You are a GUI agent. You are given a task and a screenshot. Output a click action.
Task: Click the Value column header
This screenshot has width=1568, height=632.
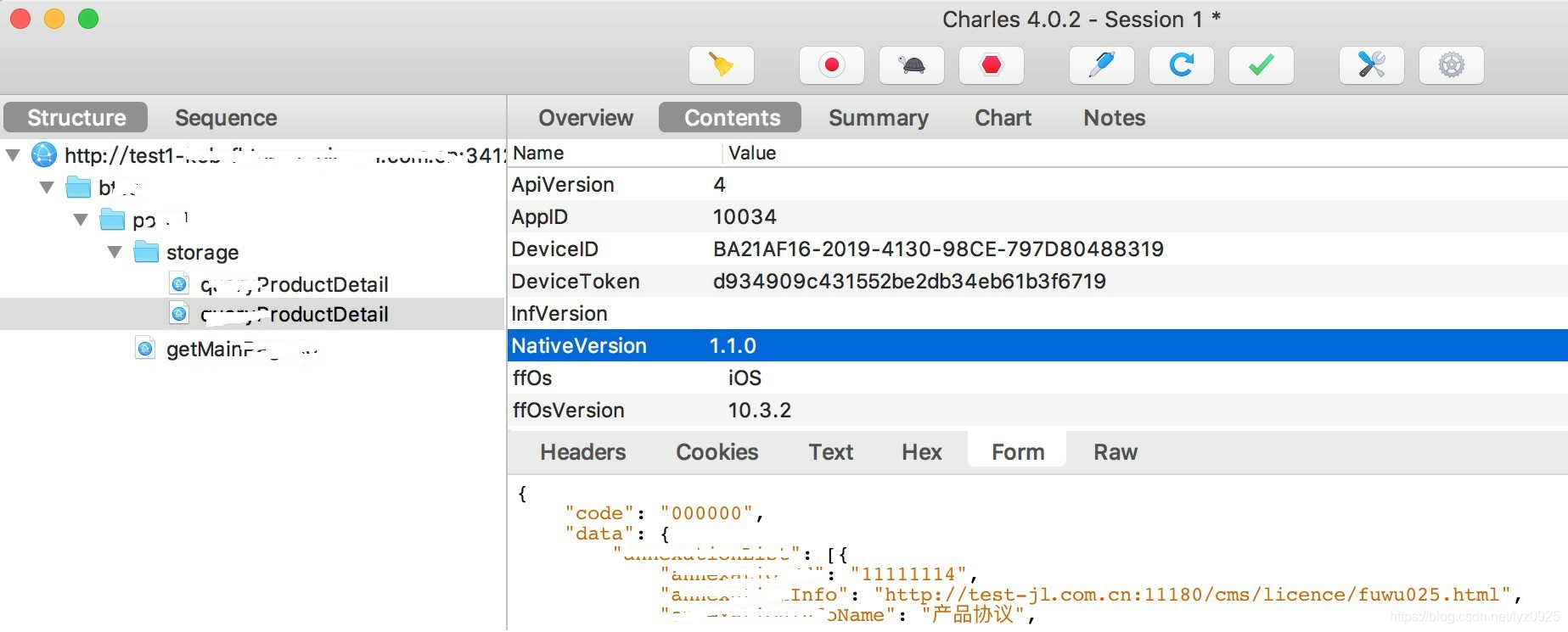click(x=752, y=153)
